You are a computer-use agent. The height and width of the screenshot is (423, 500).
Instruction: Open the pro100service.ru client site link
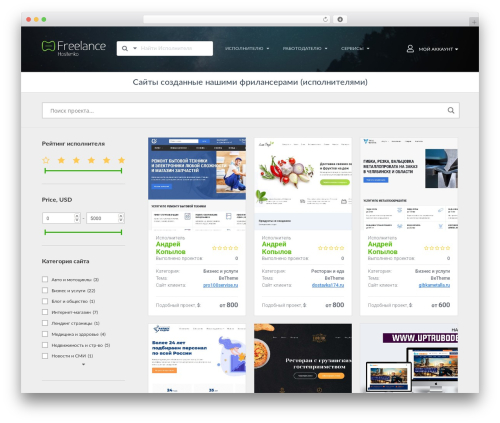tap(220, 285)
